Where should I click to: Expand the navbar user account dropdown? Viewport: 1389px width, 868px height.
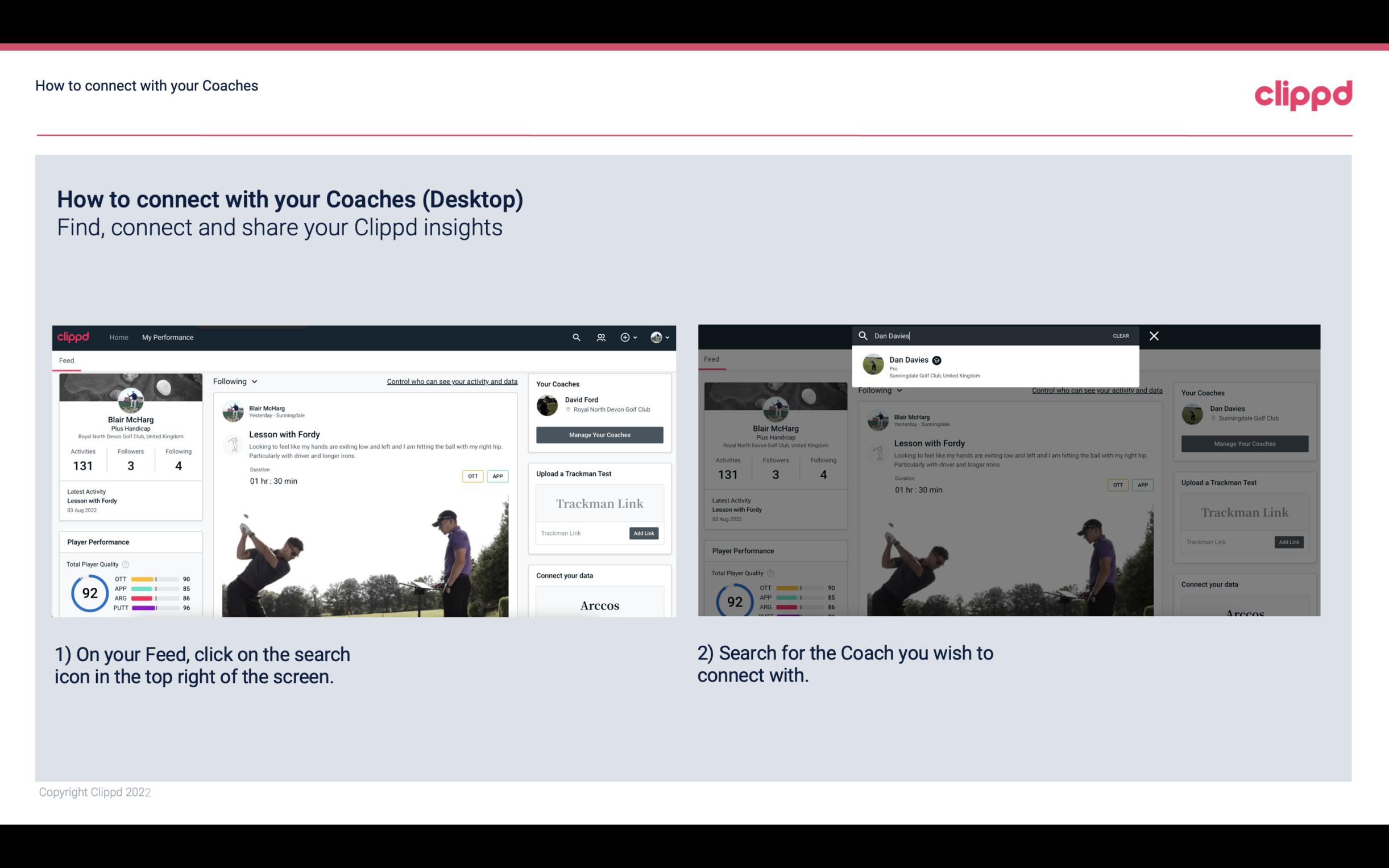click(x=660, y=337)
